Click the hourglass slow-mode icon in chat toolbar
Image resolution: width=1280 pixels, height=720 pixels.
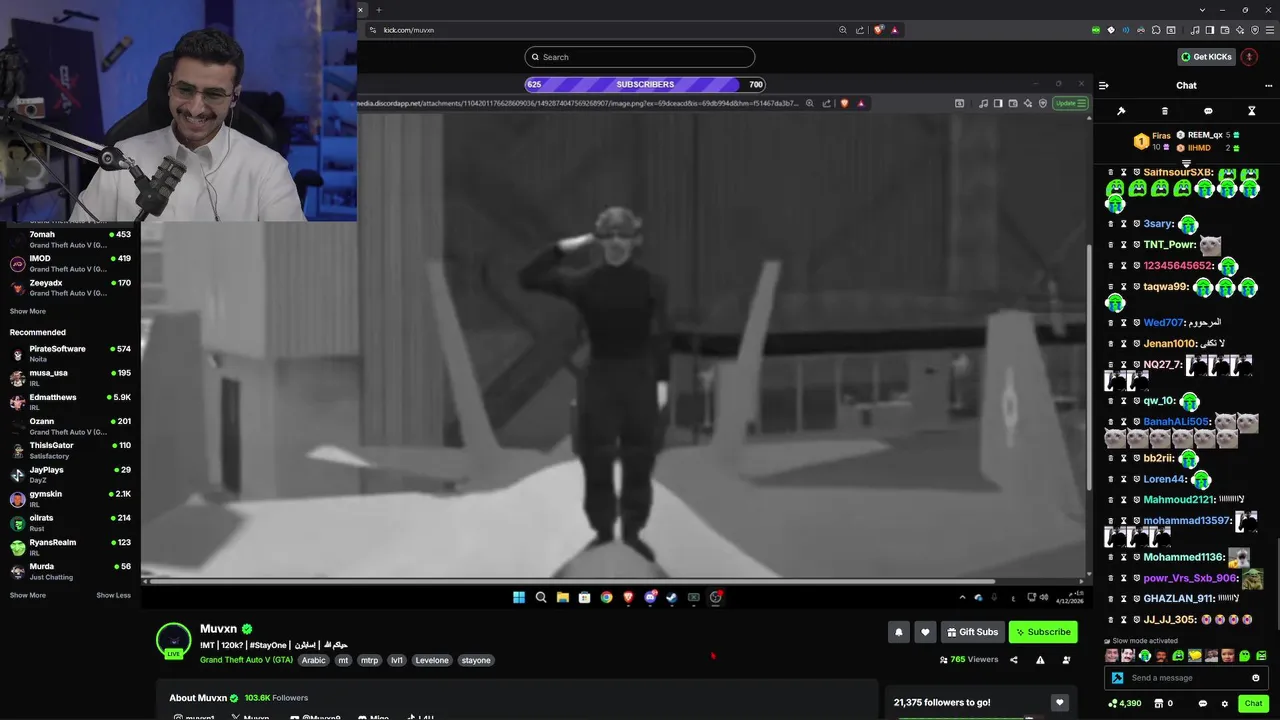pyautogui.click(x=1251, y=111)
